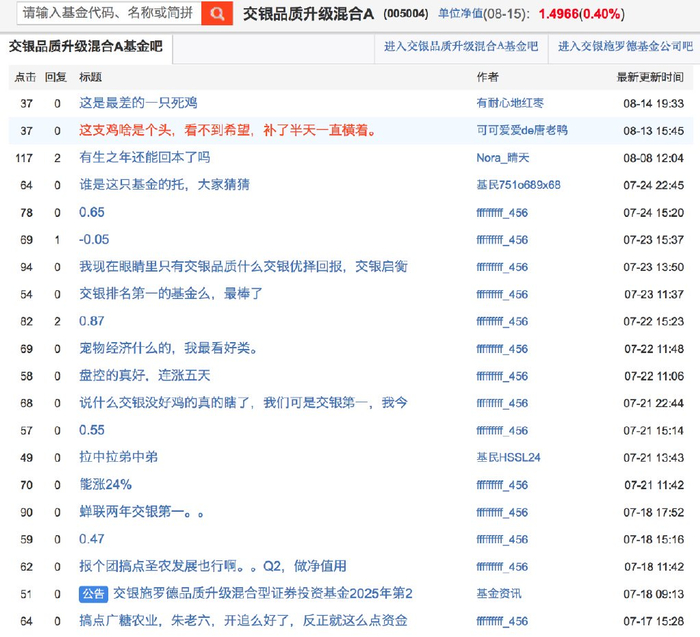
Task: Open link 进入交银施罗德基金公司吧
Action: click(x=625, y=46)
